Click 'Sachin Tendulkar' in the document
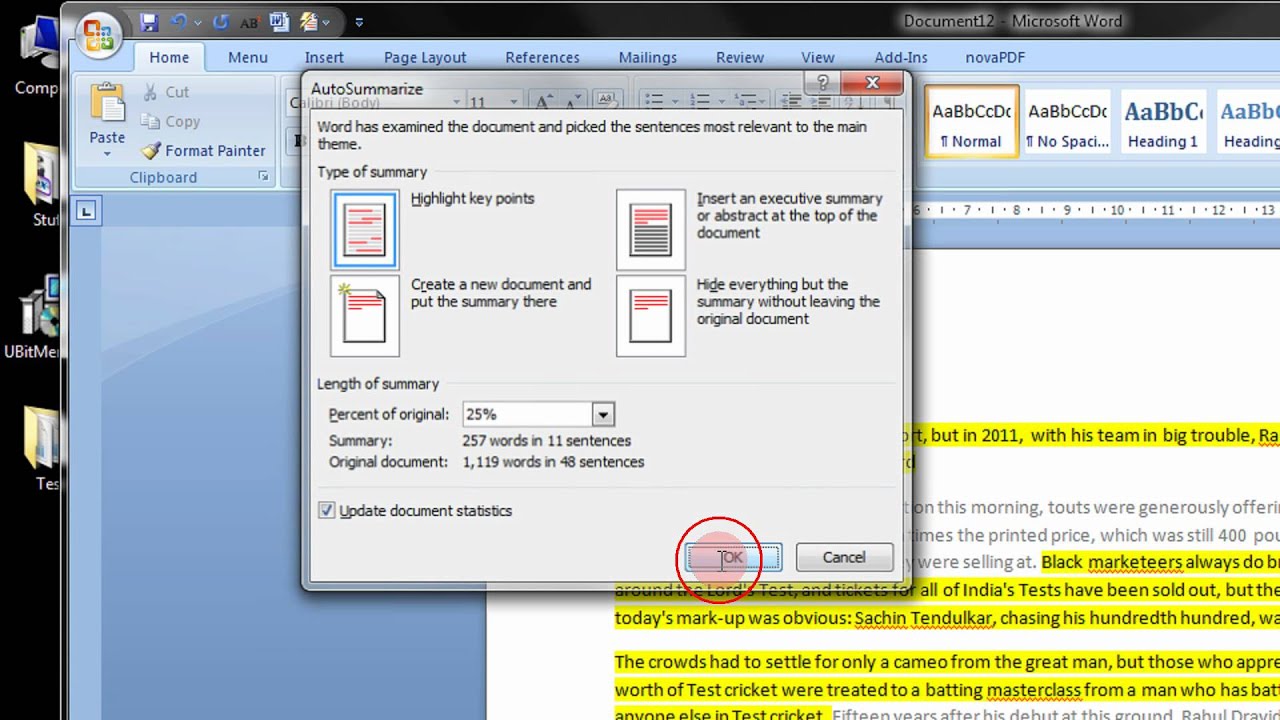Viewport: 1280px width, 720px height. (923, 618)
